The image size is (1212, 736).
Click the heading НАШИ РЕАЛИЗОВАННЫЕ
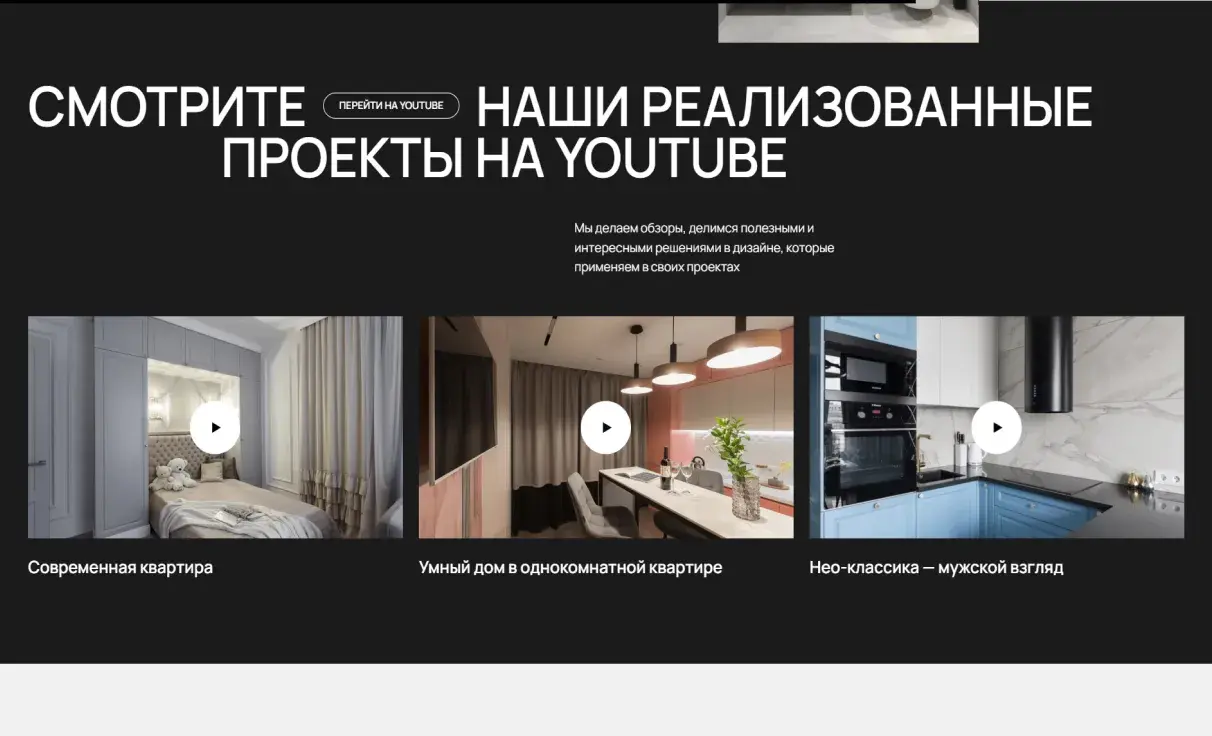(784, 107)
